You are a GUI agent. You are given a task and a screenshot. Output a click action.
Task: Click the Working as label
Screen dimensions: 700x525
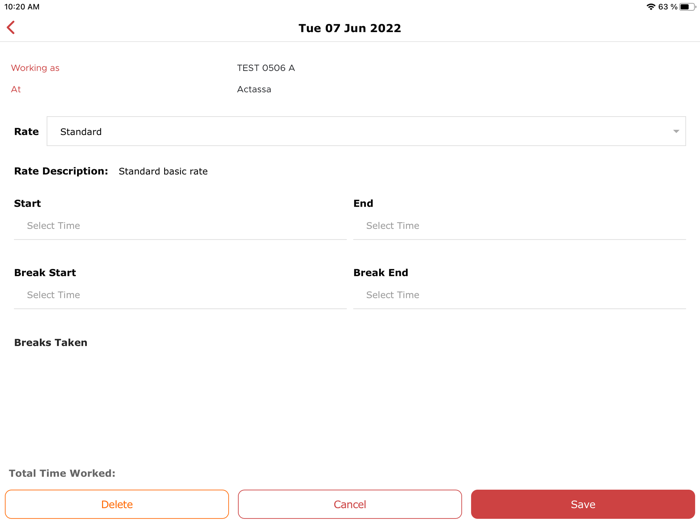click(x=35, y=68)
